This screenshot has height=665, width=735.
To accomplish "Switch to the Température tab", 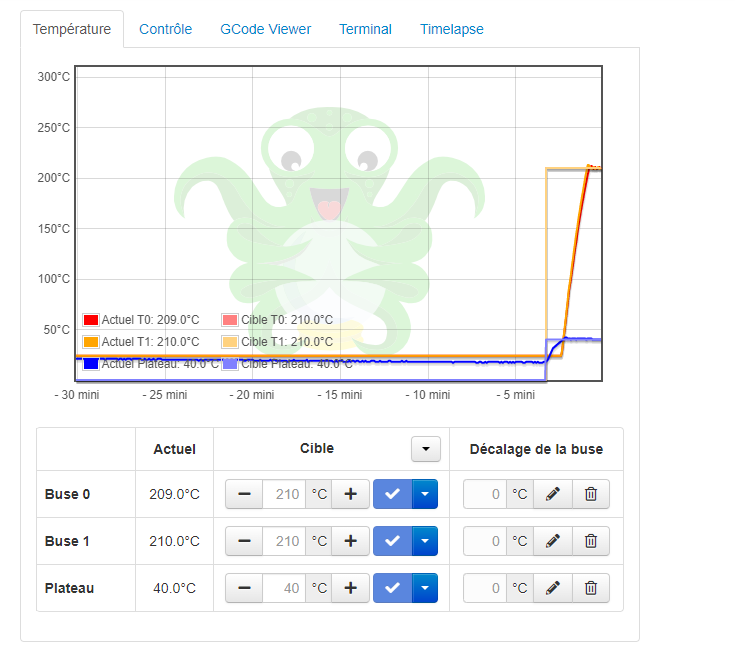I will pos(72,29).
